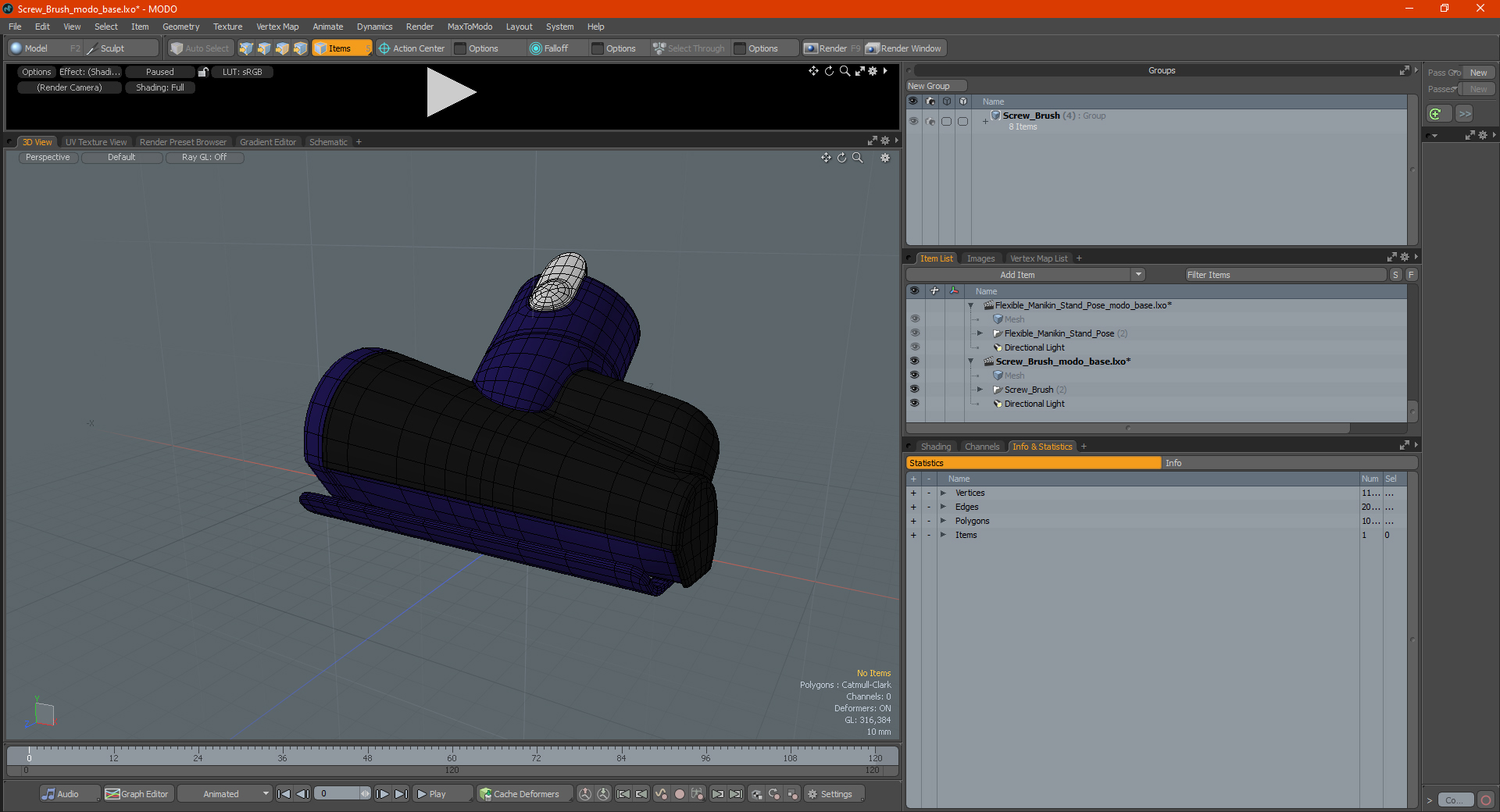
Task: Go to last frame button
Action: coord(401,794)
